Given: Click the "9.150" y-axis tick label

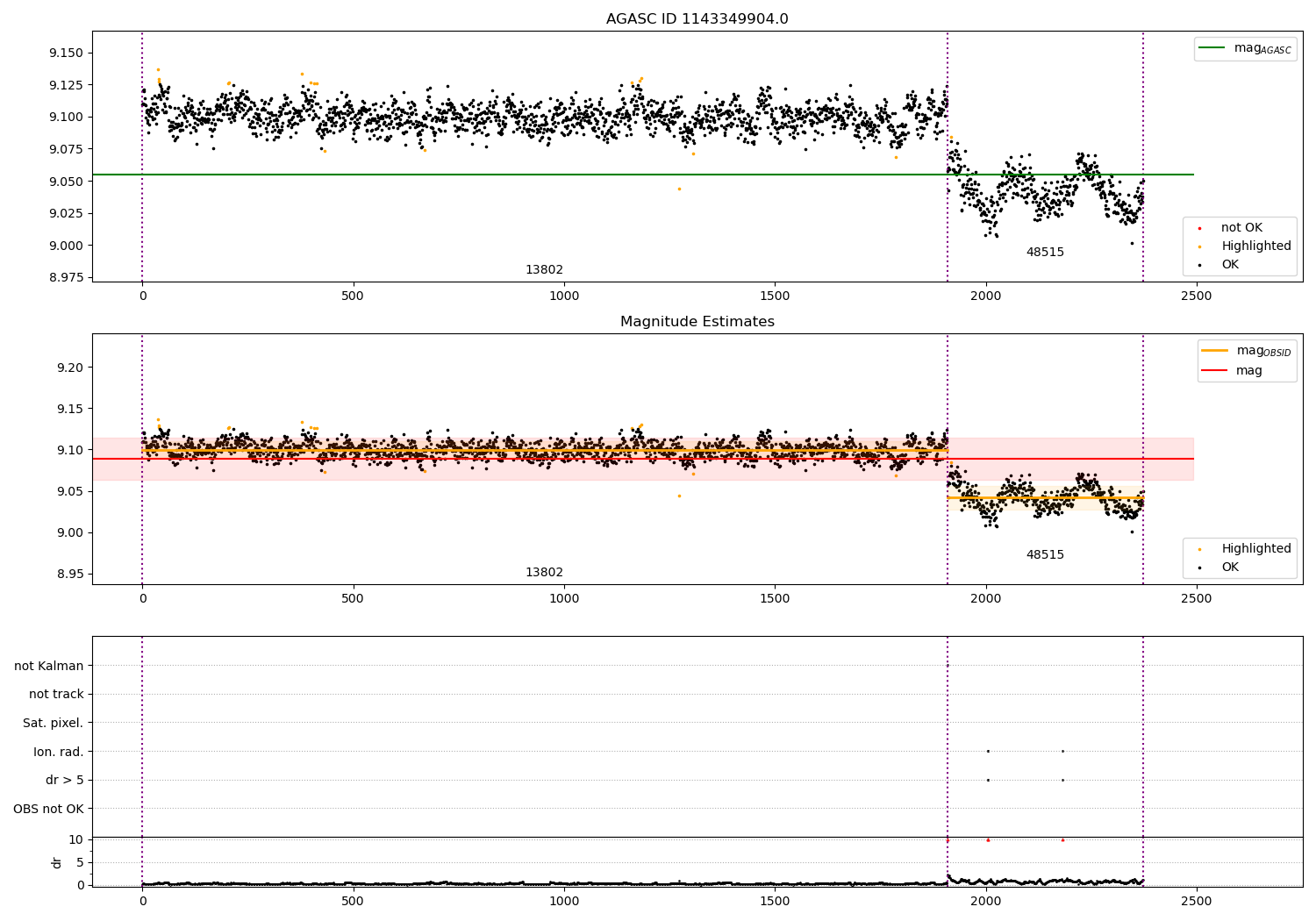Looking at the screenshot, I should tap(66, 54).
